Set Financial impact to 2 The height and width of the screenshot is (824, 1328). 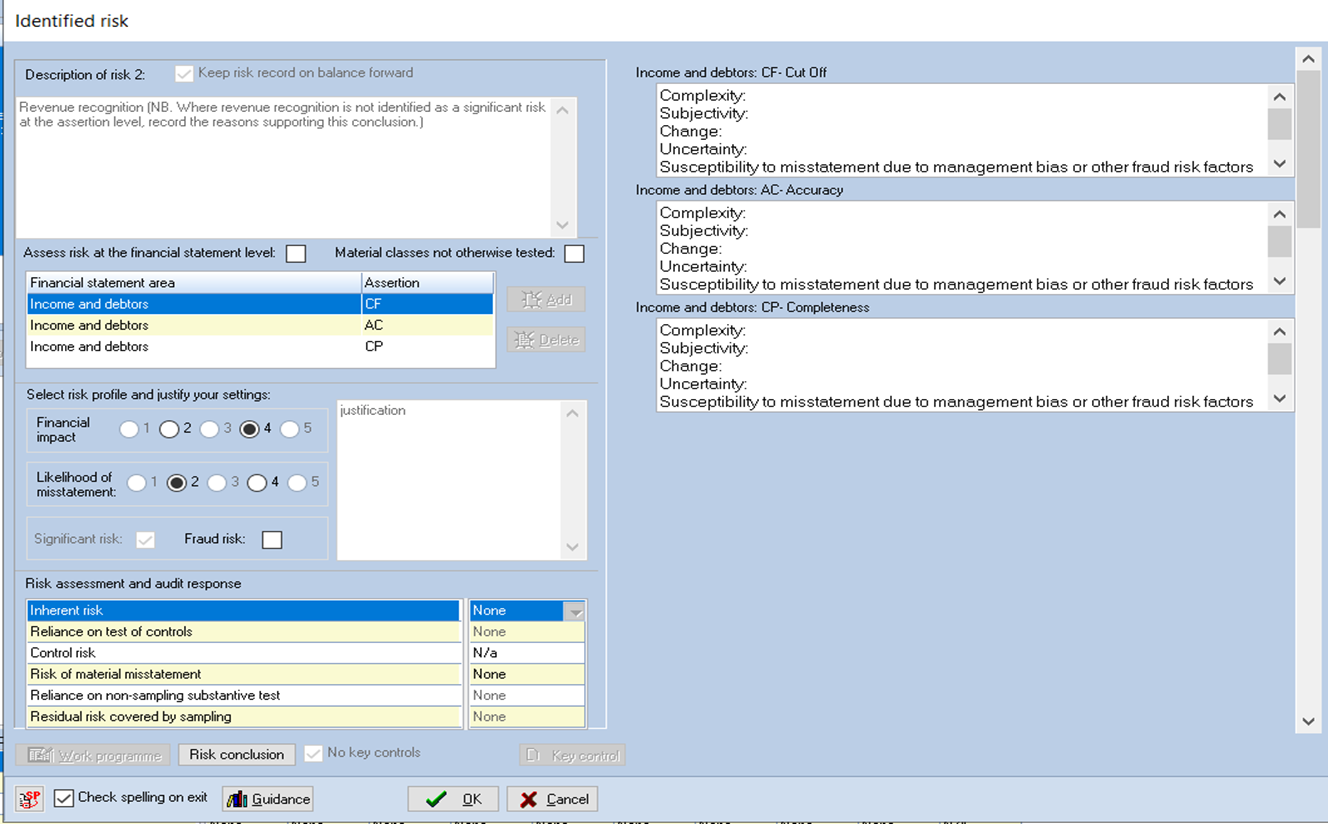pyautogui.click(x=169, y=429)
